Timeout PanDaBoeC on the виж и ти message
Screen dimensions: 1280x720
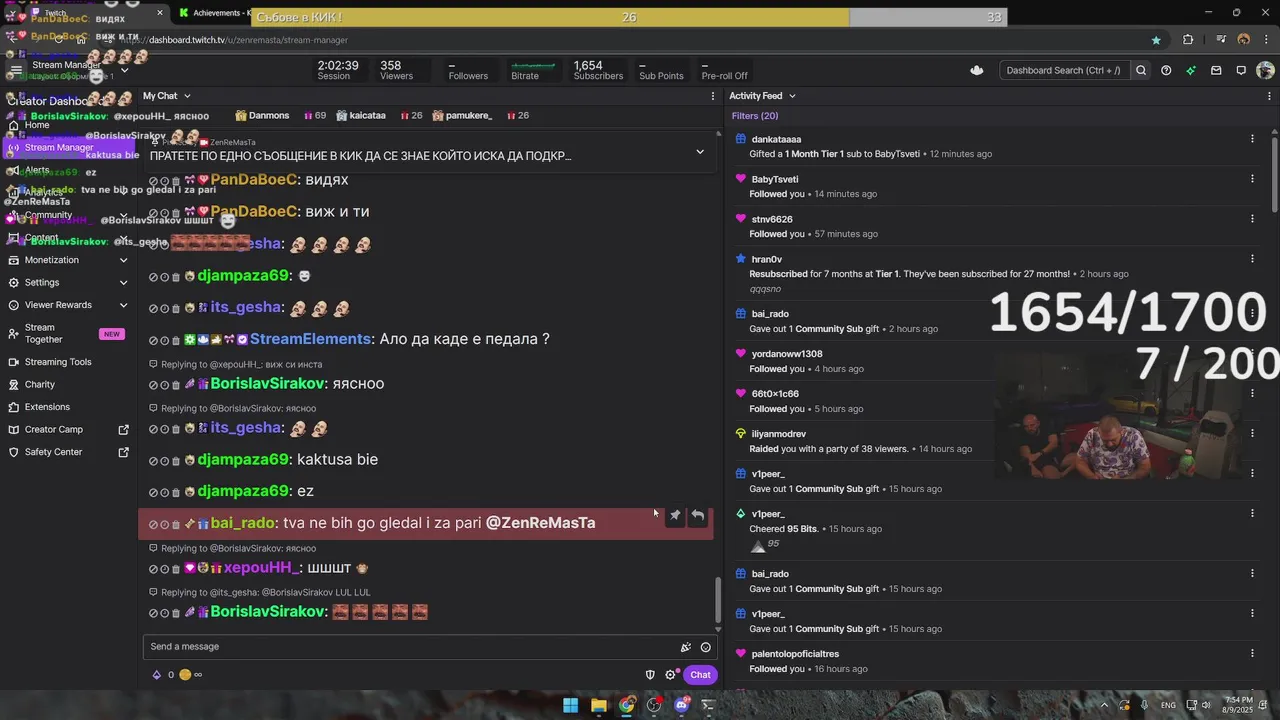[164, 213]
